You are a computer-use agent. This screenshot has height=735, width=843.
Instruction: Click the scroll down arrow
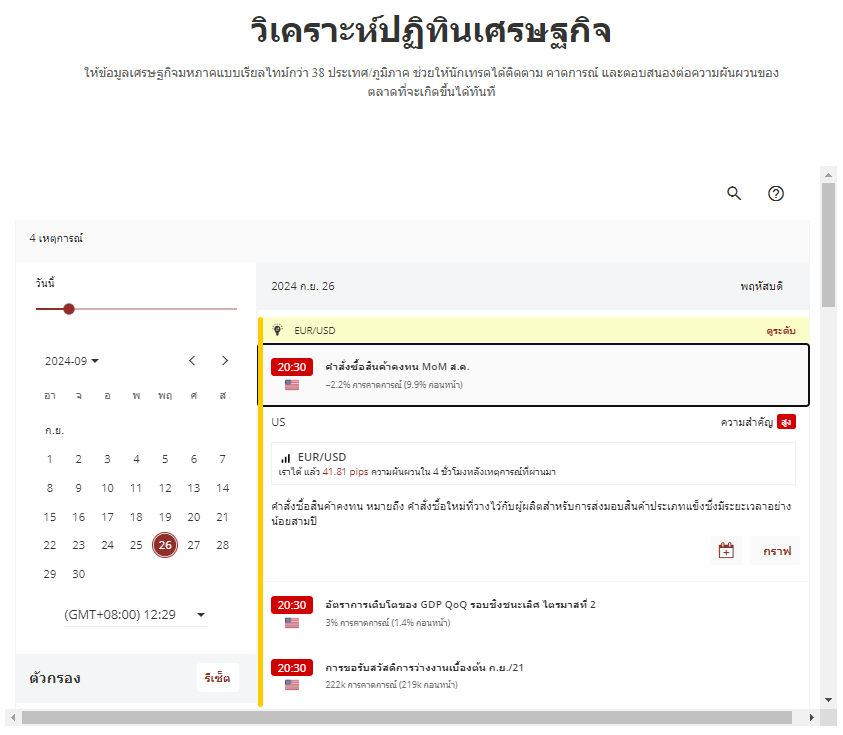(x=828, y=700)
